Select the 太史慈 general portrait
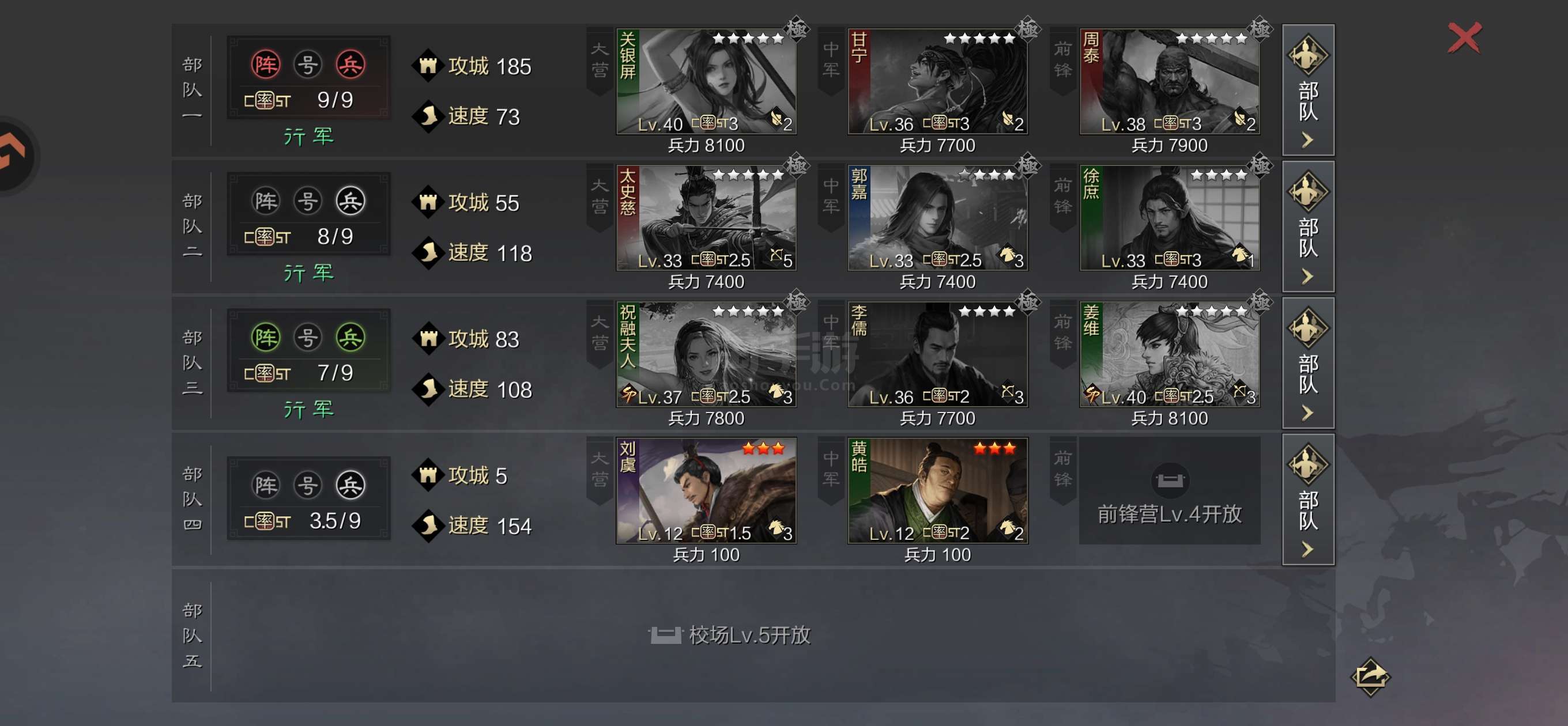The height and width of the screenshot is (726, 1568). 706,218
